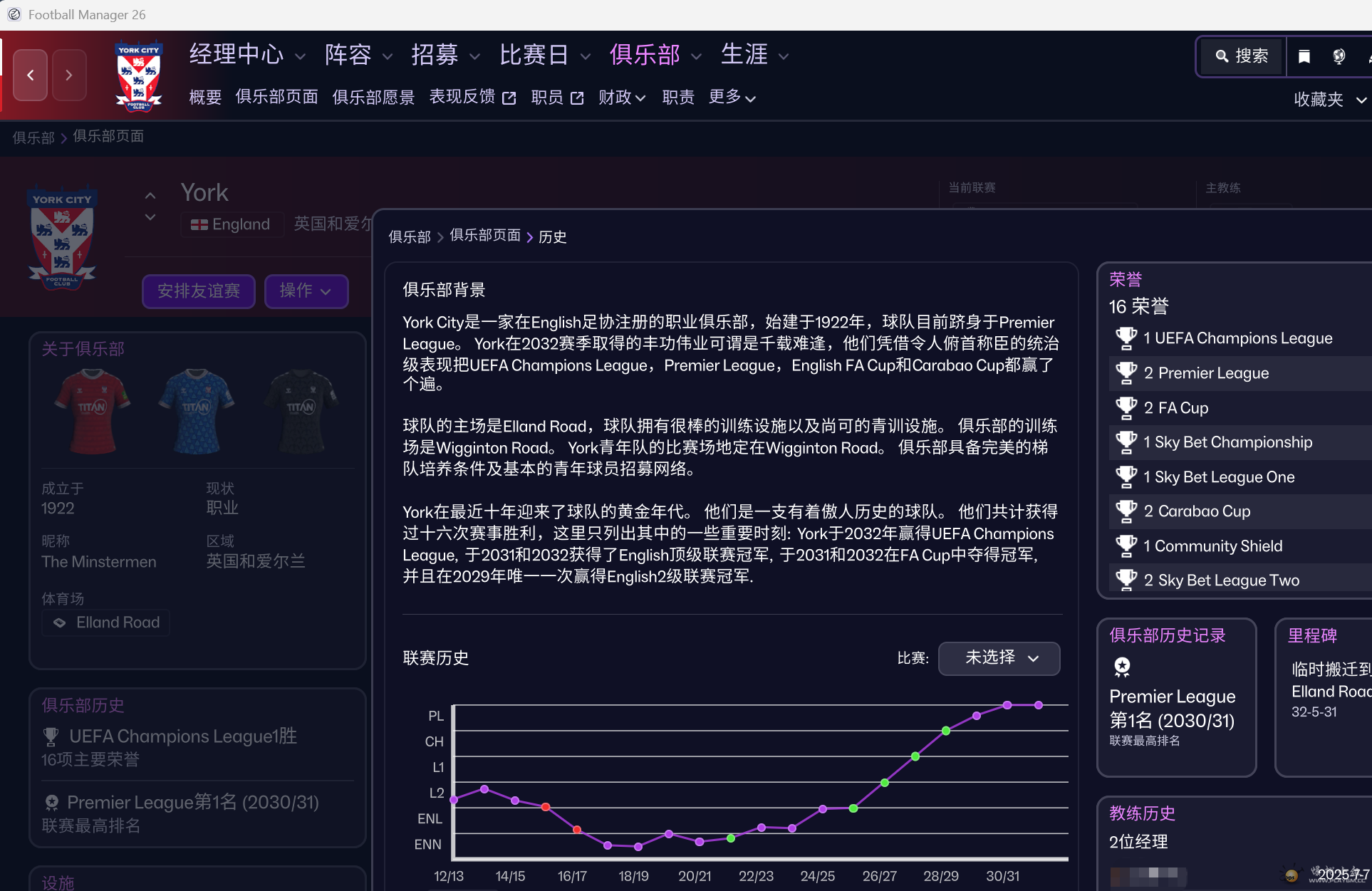Viewport: 1372px width, 891px height.
Task: Open the 更多 dropdown submenu
Action: pyautogui.click(x=732, y=98)
